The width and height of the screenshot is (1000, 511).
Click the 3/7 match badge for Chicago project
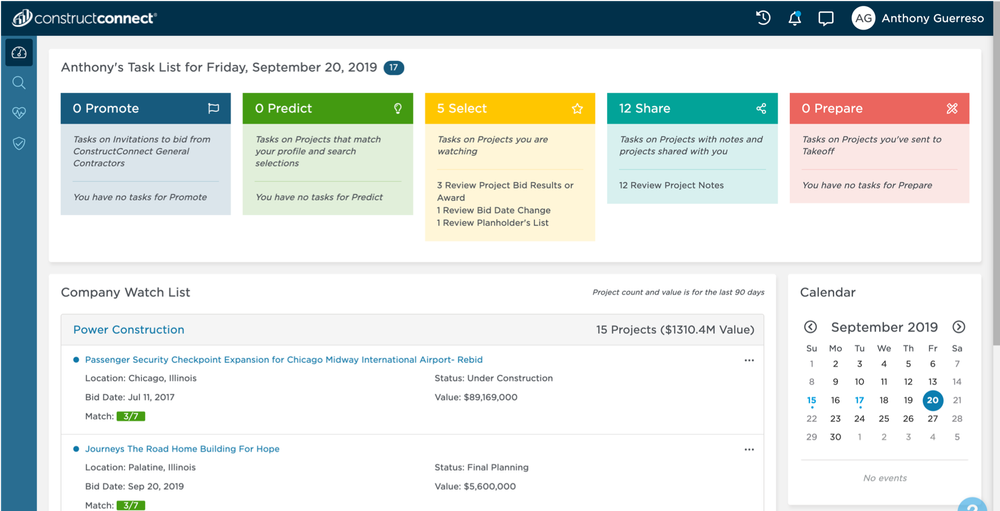pos(131,417)
